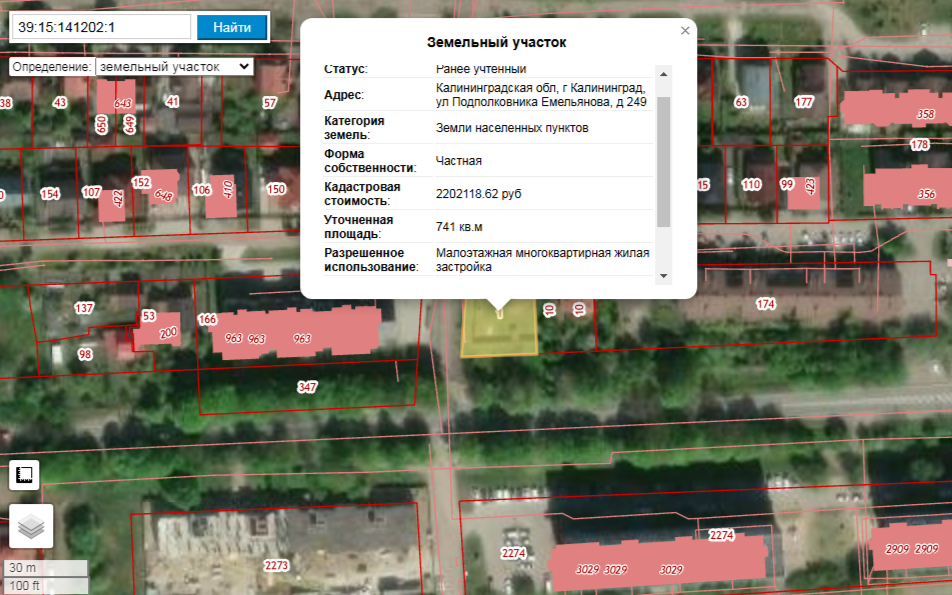Viewport: 952px width, 595px height.
Task: Close the Земельный участок popup
Action: point(685,31)
